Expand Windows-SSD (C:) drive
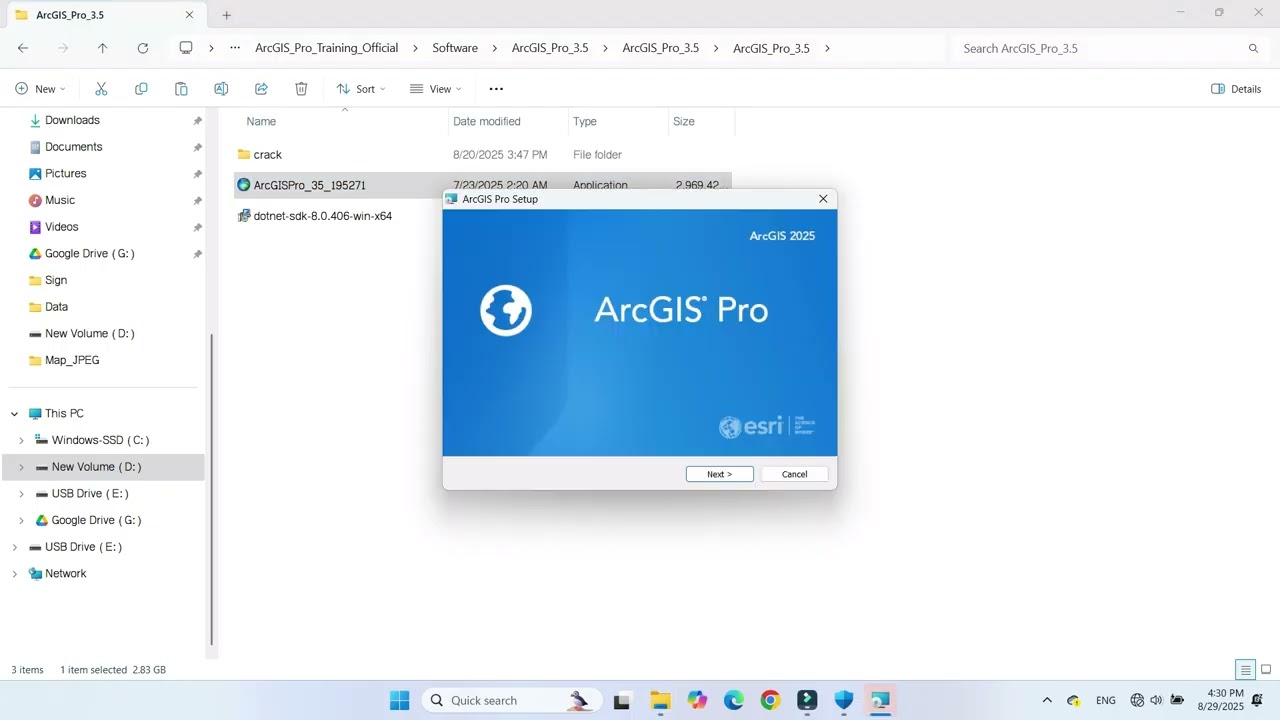This screenshot has height=720, width=1280. [x=21, y=440]
